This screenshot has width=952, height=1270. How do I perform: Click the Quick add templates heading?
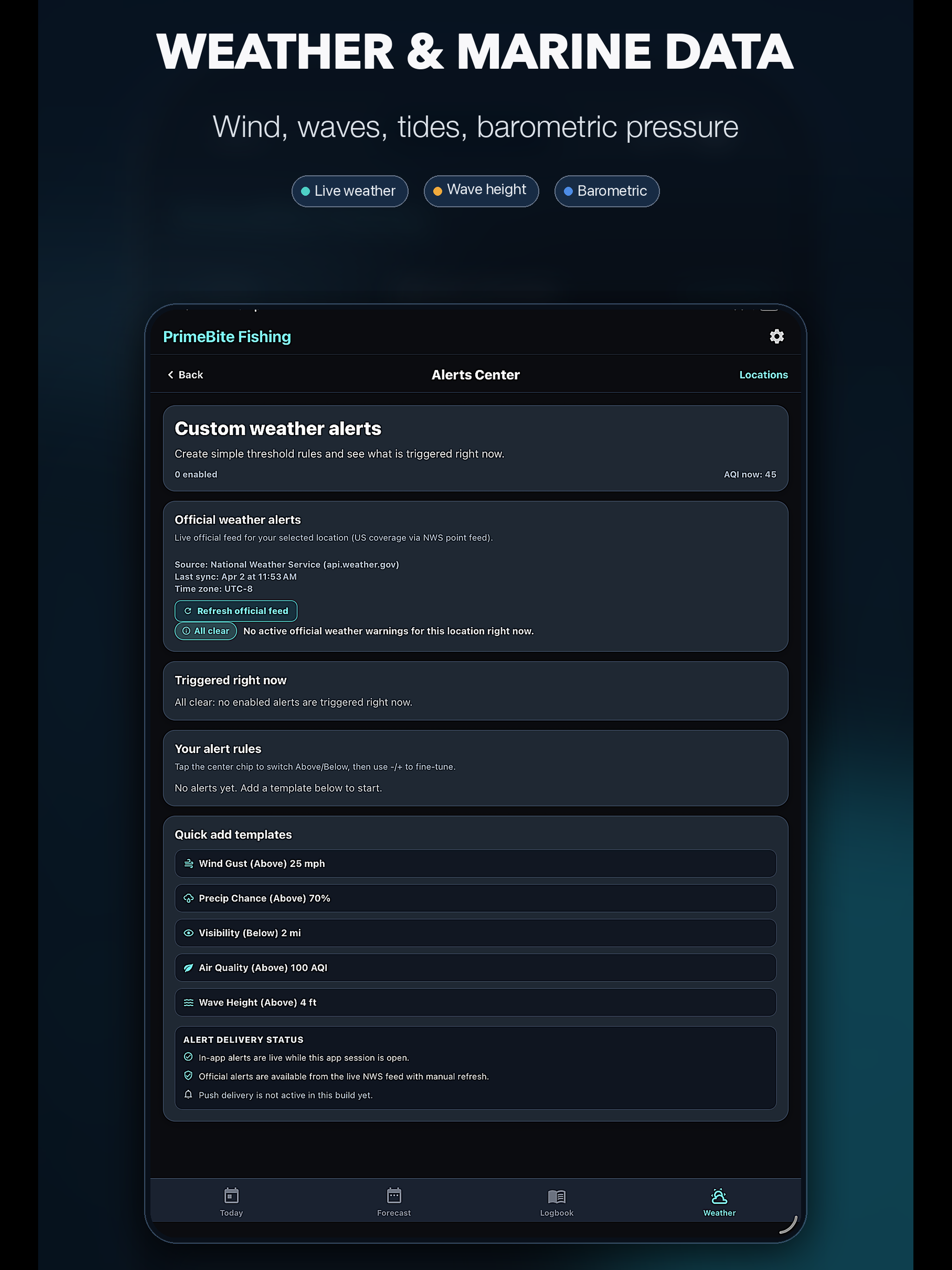233,835
